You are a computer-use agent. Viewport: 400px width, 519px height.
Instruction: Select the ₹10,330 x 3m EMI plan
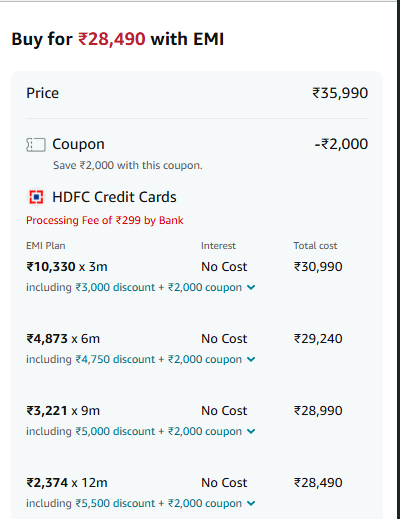67,267
